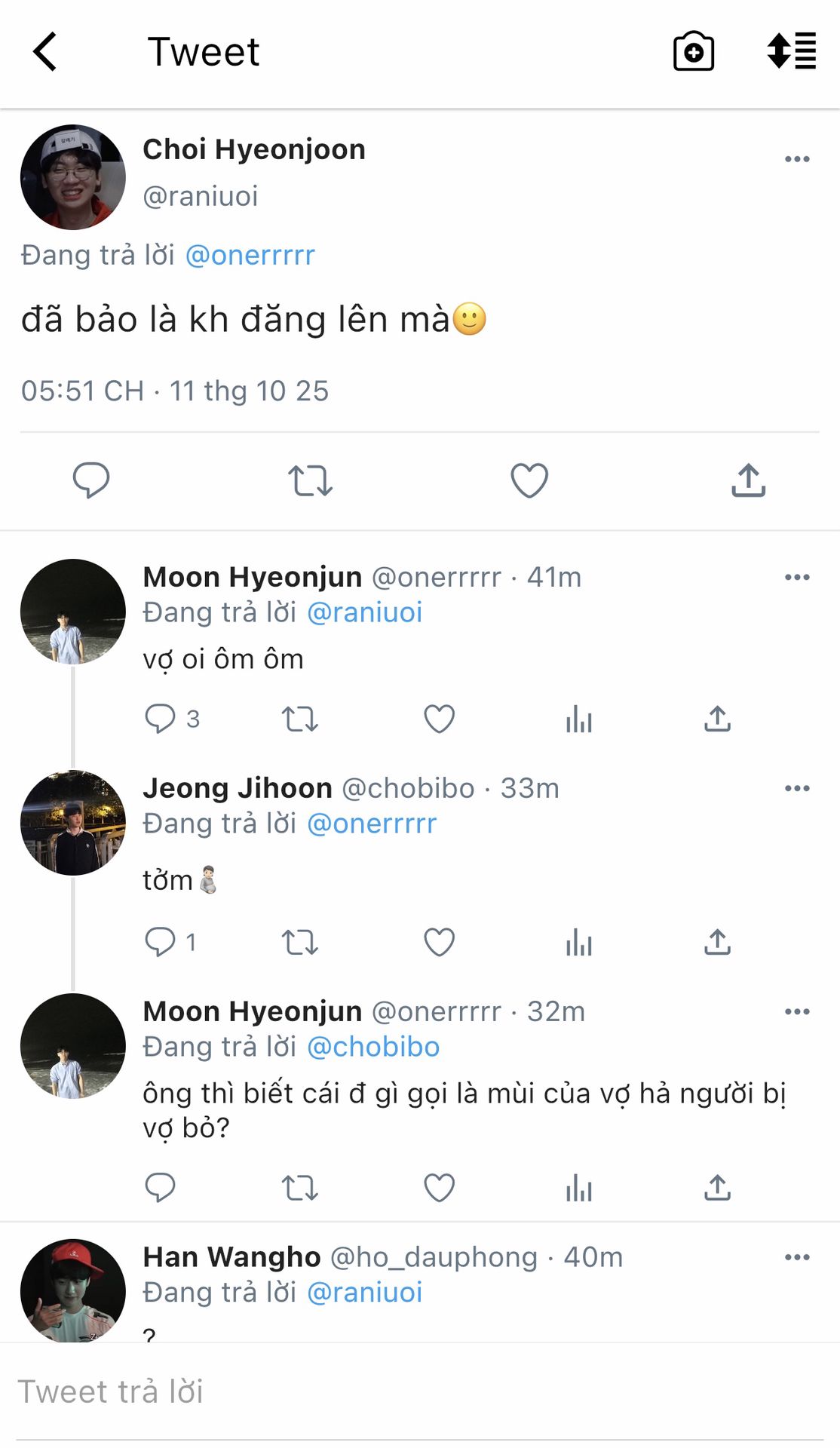Tap the camera add icon in header
This screenshot has width=840, height=1448.
693,52
